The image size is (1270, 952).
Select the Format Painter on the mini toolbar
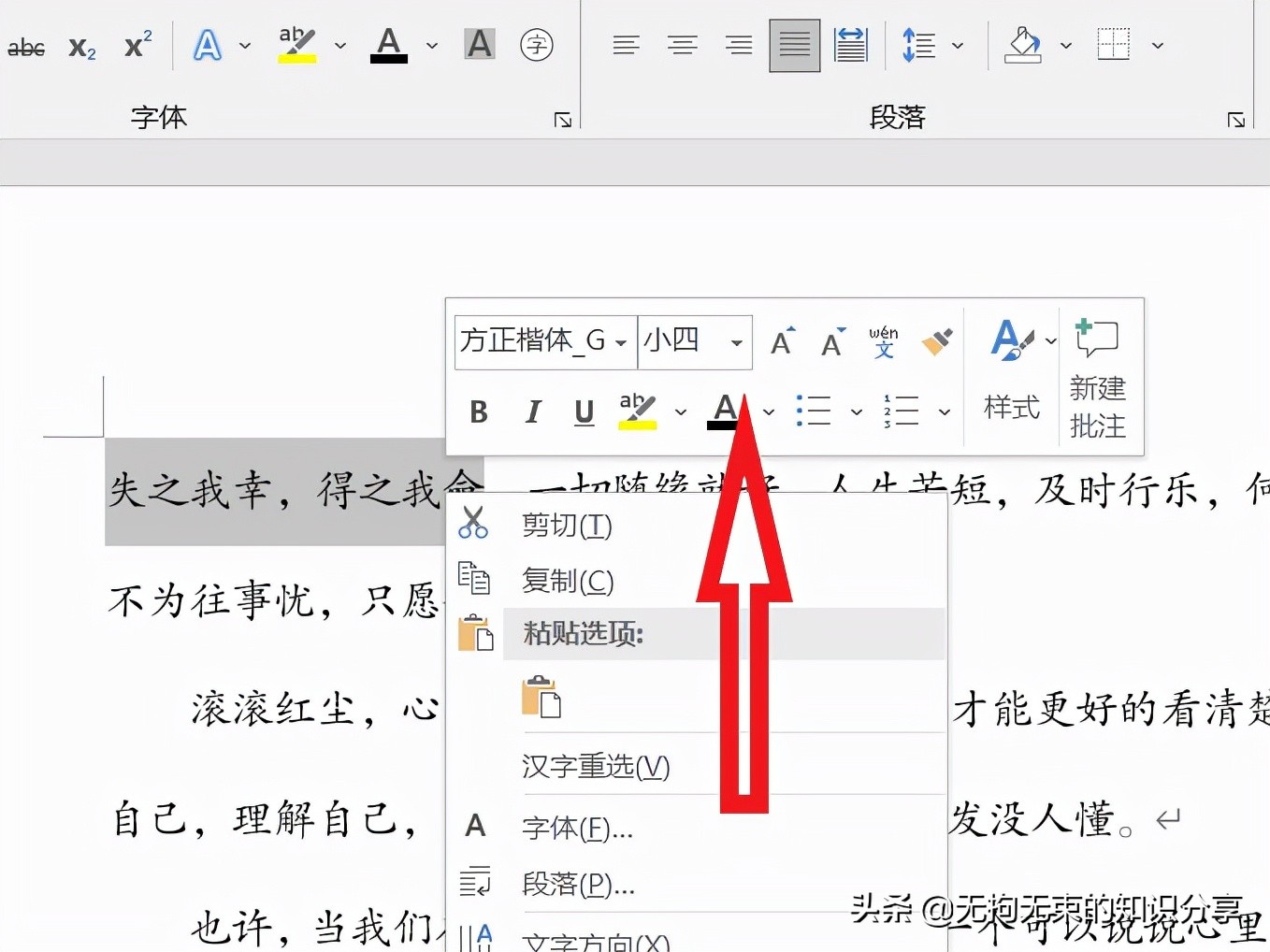[x=938, y=342]
